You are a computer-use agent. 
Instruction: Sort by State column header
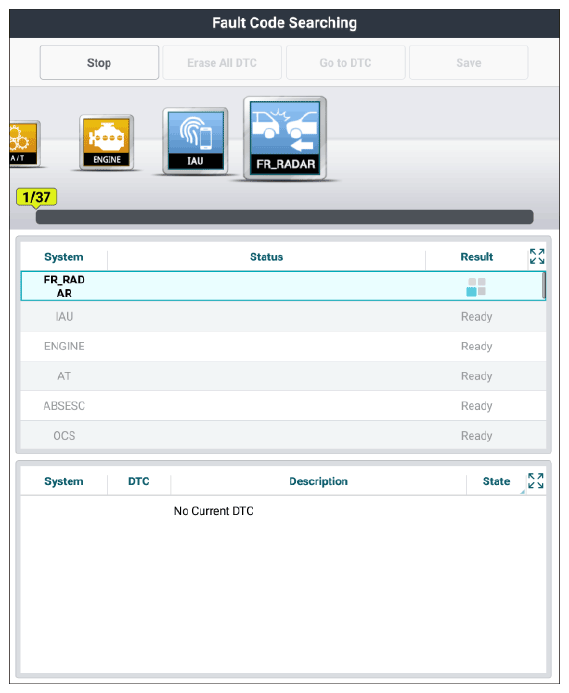(x=496, y=481)
